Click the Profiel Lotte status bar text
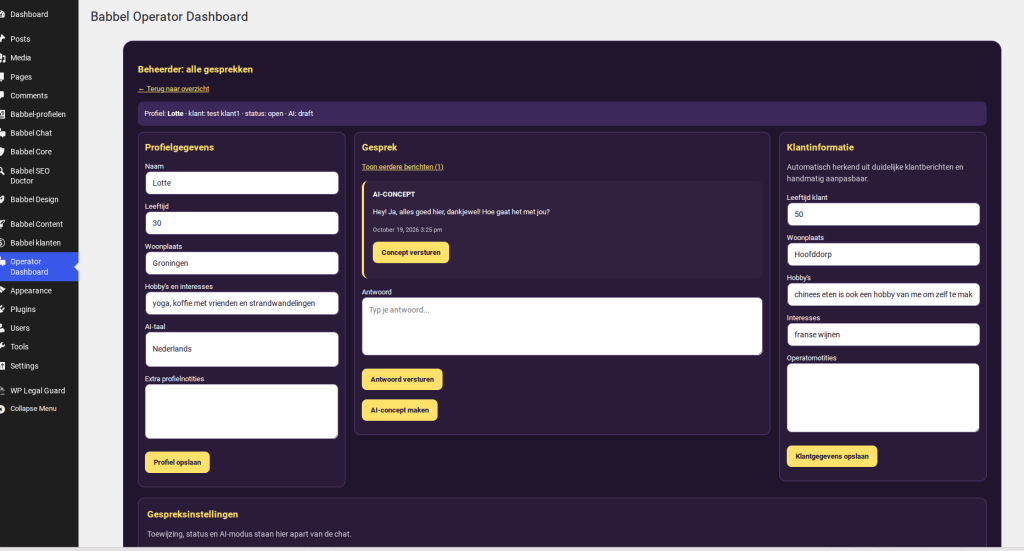Screen dimensions: 1024x551 tap(229, 114)
